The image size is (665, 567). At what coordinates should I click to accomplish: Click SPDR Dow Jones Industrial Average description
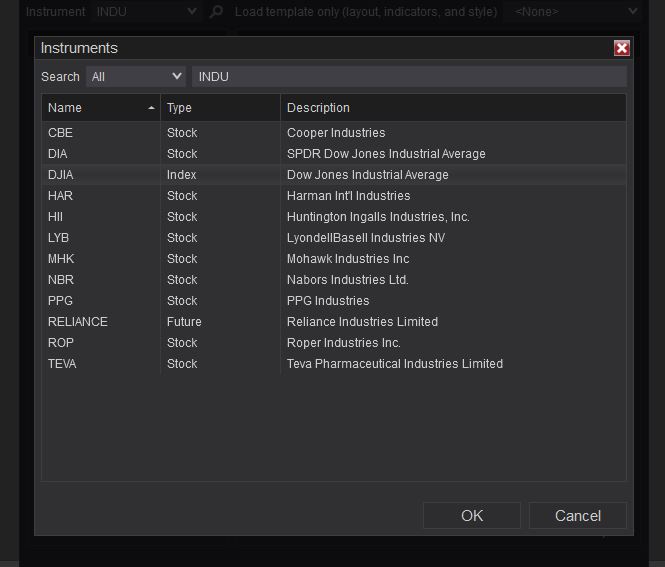386,154
